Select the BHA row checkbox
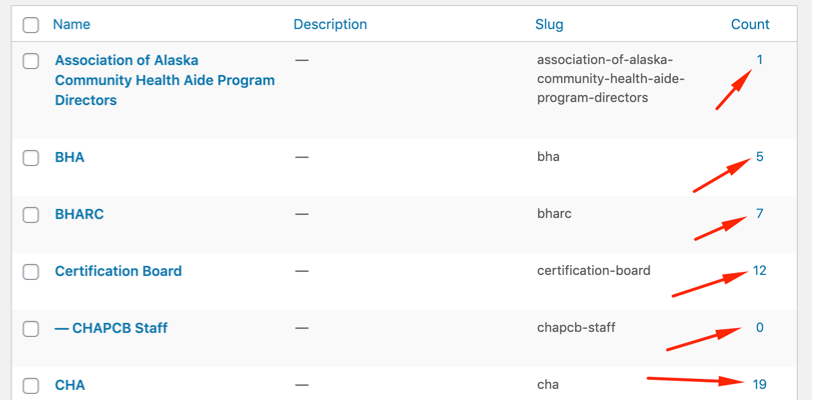This screenshot has width=813, height=400. tap(30, 158)
